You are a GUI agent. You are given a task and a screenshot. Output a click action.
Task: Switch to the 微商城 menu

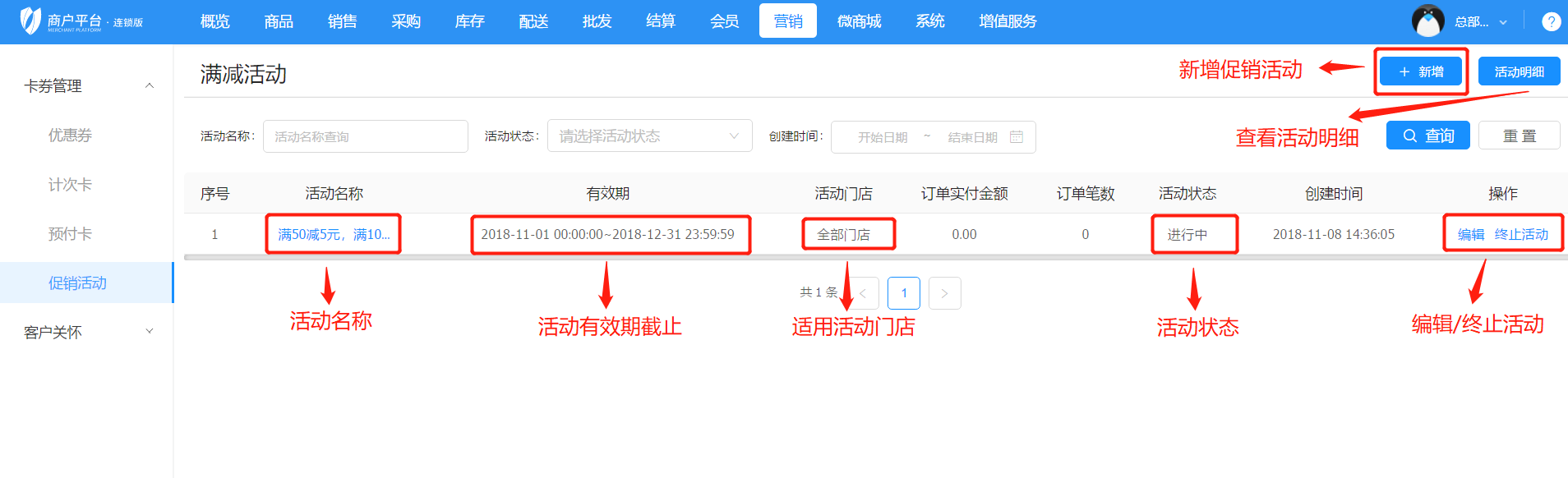click(x=859, y=21)
